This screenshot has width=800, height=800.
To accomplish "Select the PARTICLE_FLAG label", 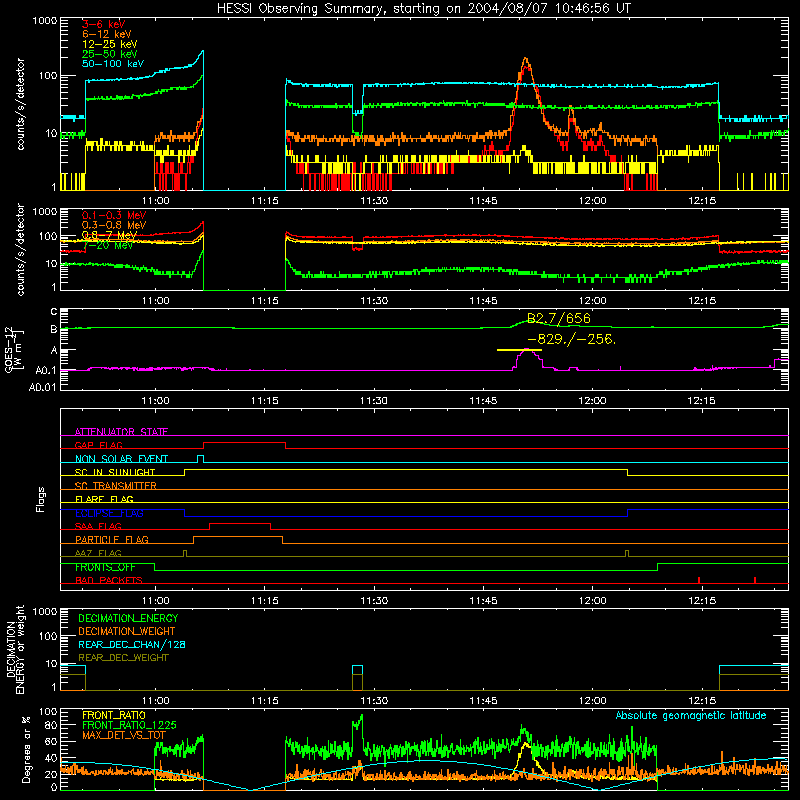I will click(x=112, y=539).
